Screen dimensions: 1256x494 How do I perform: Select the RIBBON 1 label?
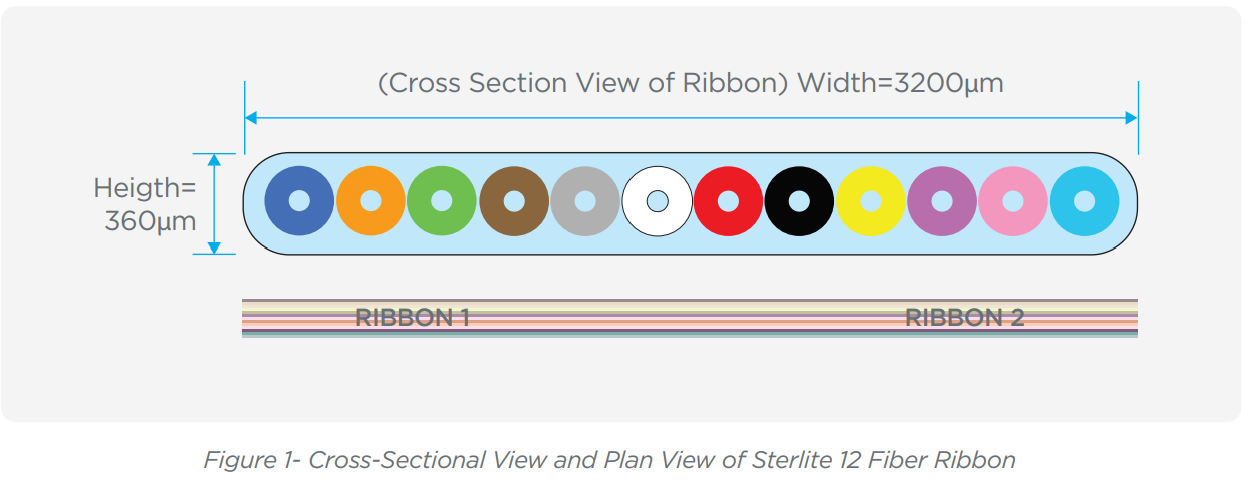(412, 318)
